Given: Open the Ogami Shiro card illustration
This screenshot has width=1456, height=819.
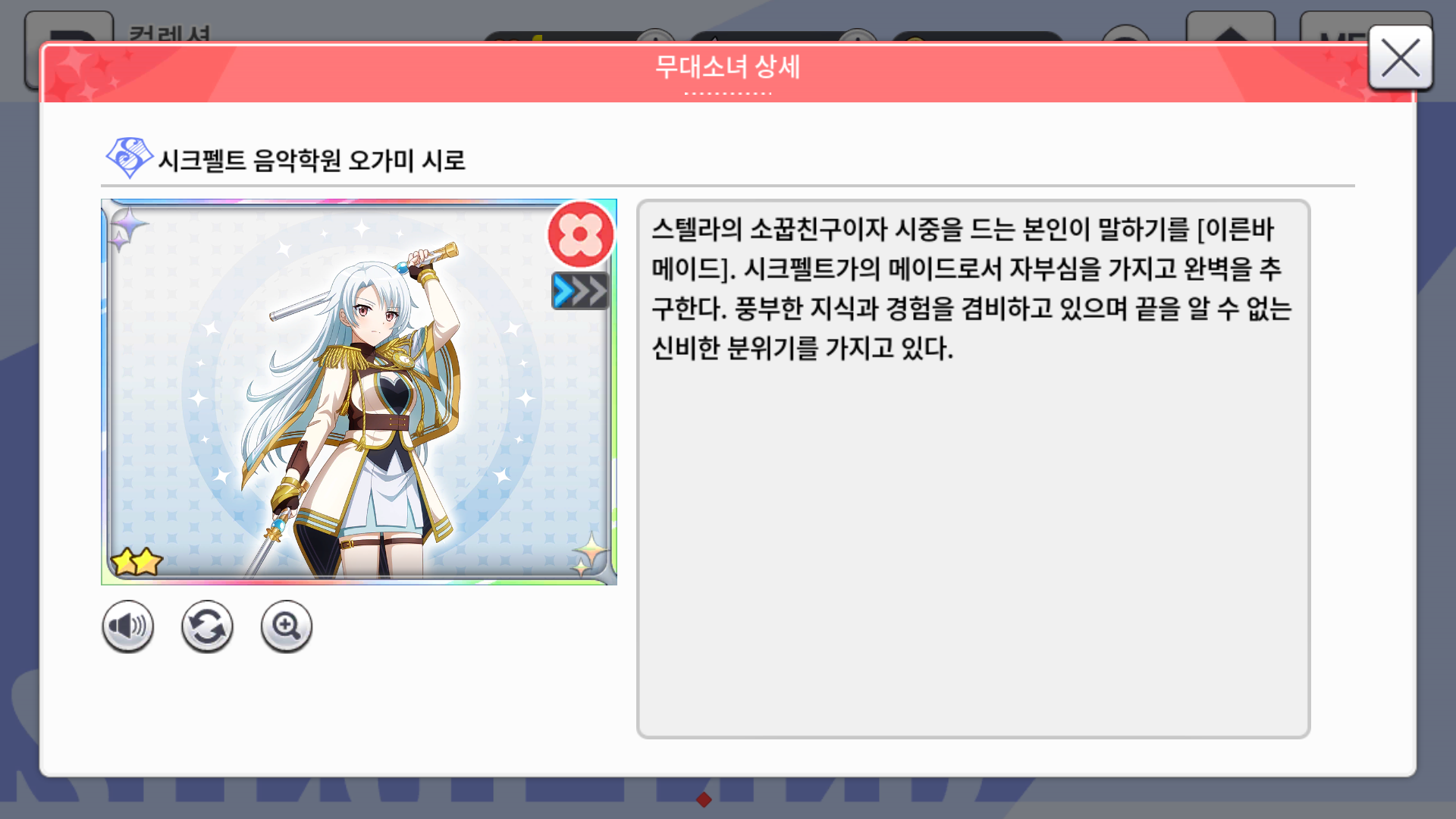Looking at the screenshot, I should [x=359, y=392].
